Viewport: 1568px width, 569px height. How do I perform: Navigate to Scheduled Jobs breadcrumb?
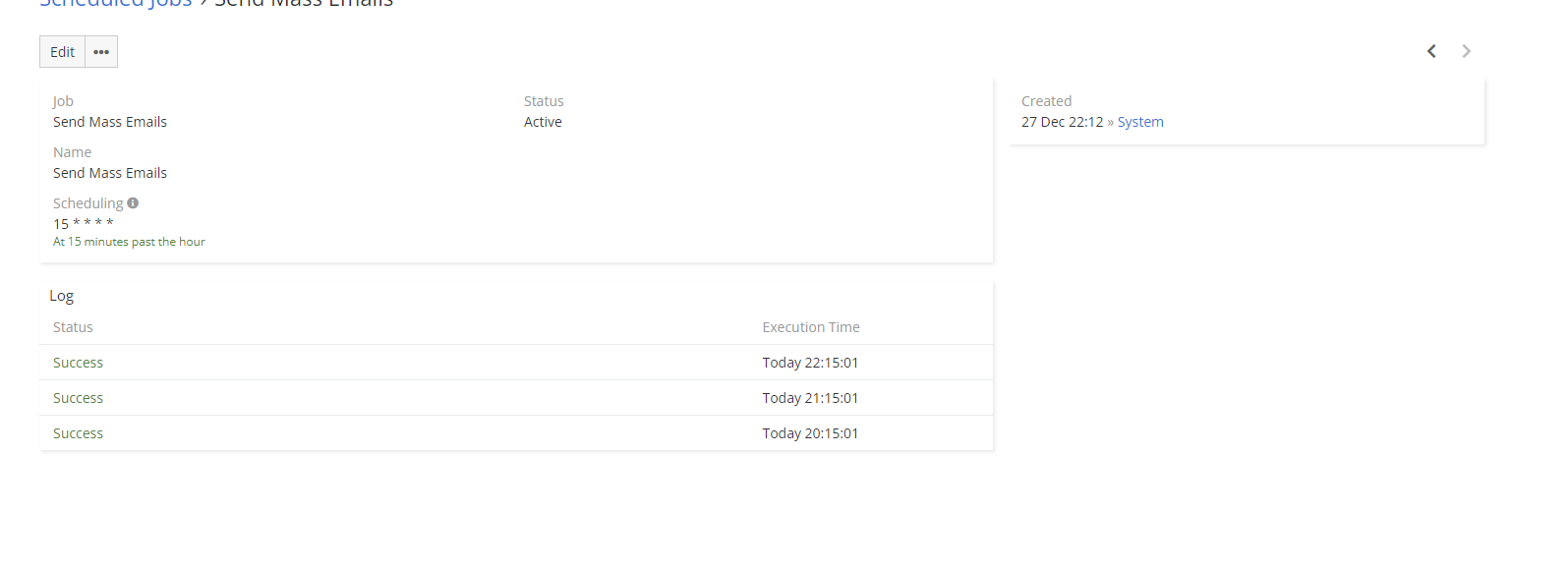click(x=116, y=4)
